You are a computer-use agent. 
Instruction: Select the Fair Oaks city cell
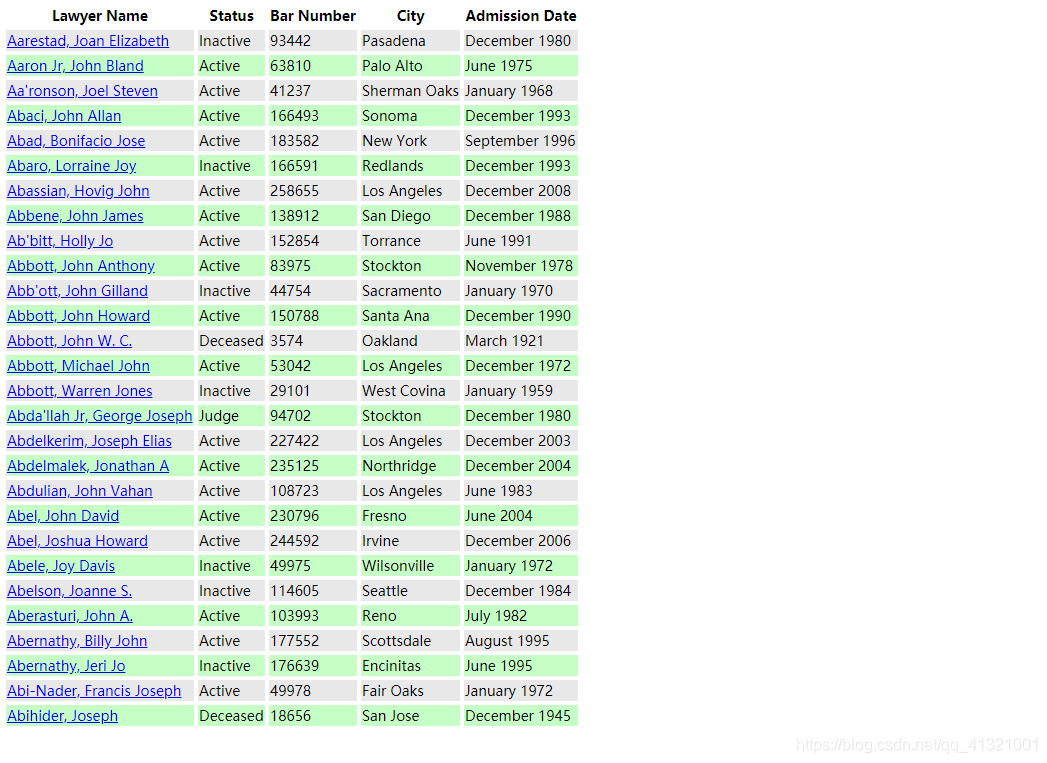(410, 691)
